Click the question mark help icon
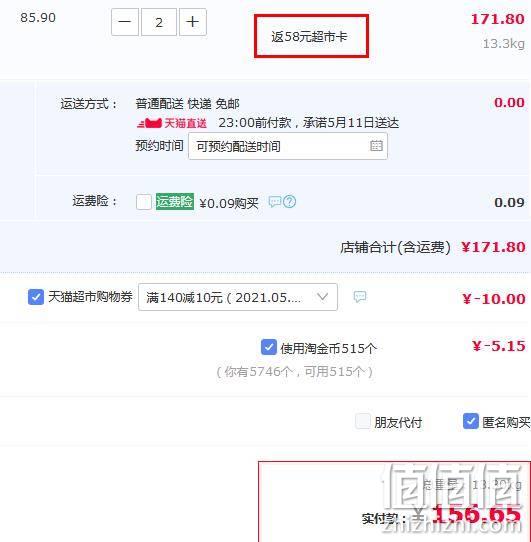The width and height of the screenshot is (531, 542). 289,202
